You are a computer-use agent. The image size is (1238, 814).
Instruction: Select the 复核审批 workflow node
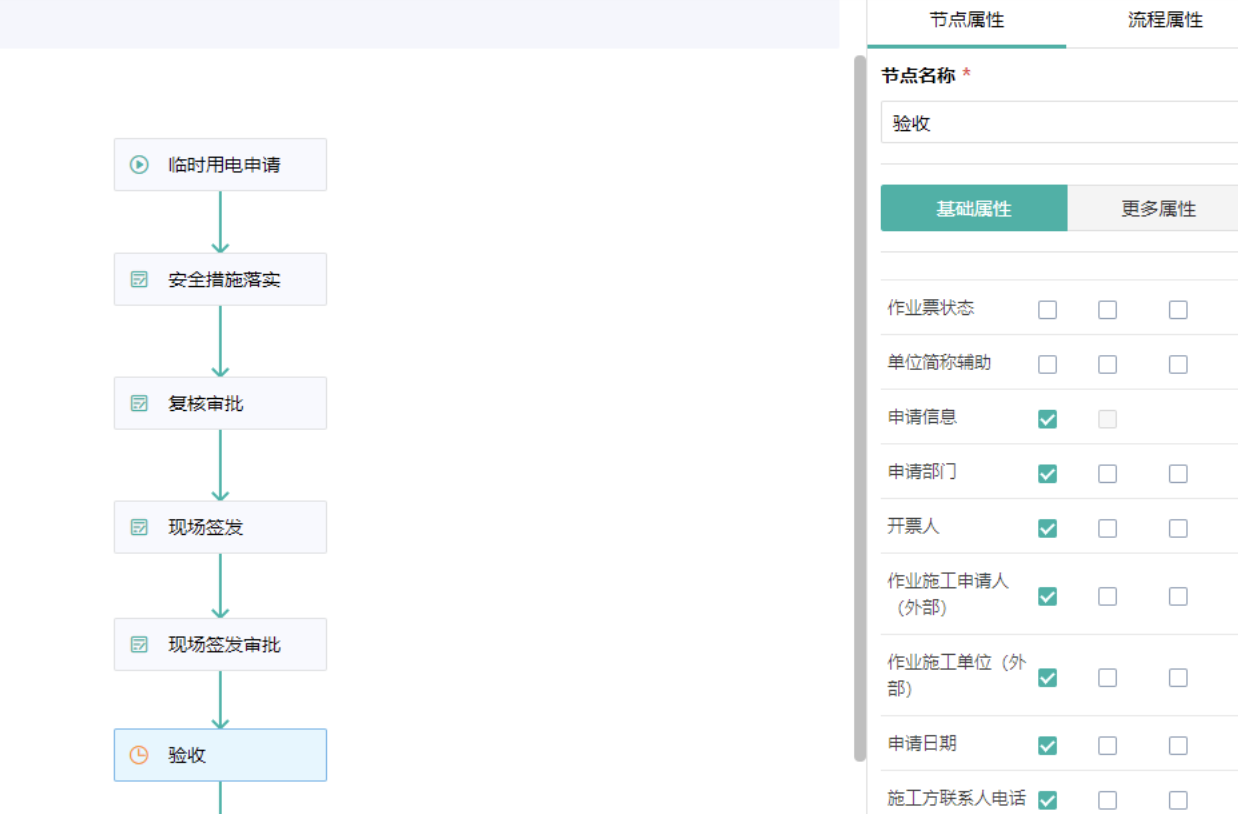(220, 404)
